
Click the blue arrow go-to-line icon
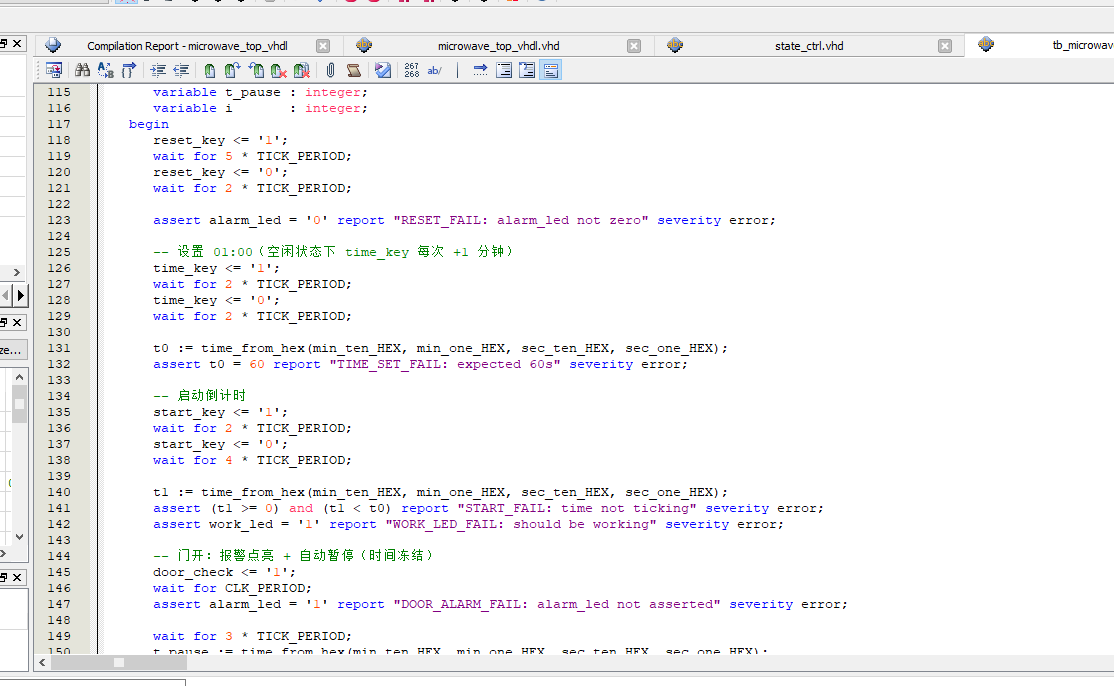[x=480, y=70]
